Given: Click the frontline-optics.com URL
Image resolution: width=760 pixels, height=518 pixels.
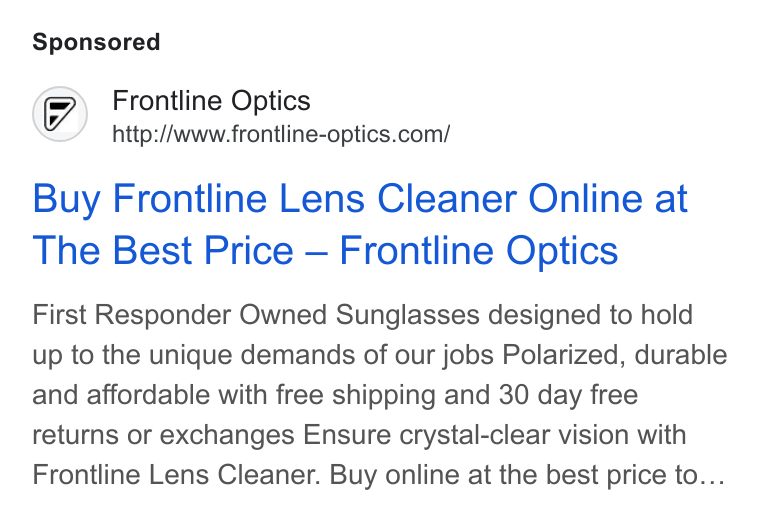Looking at the screenshot, I should [x=281, y=134].
